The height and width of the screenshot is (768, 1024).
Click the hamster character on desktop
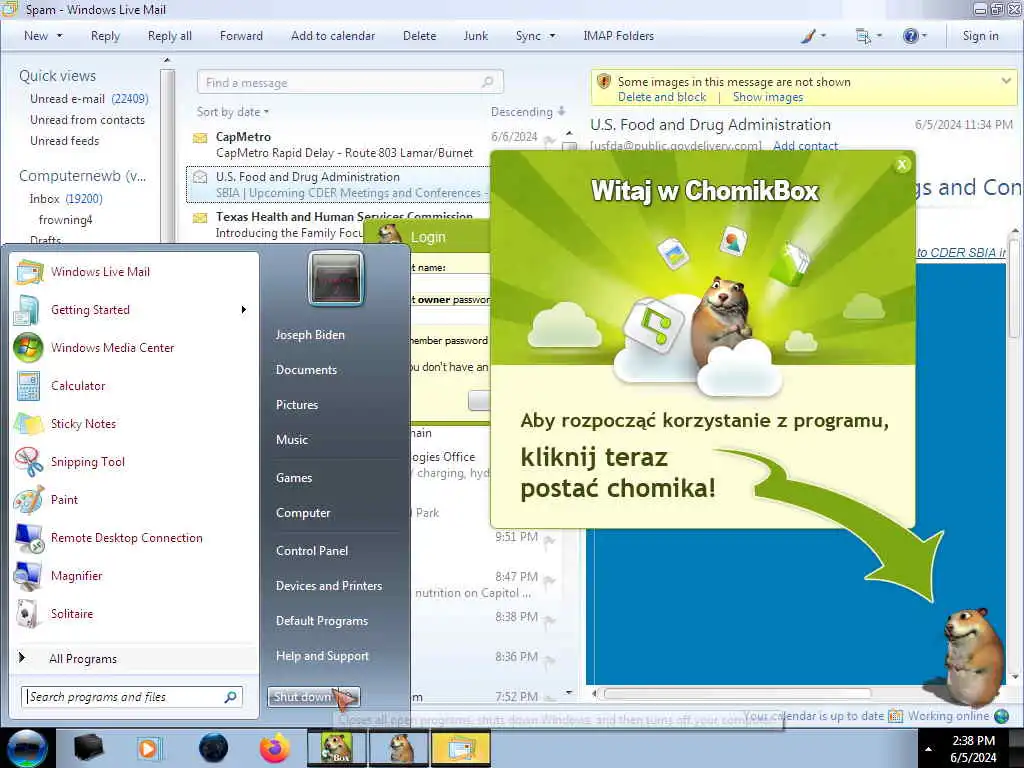[x=972, y=656]
